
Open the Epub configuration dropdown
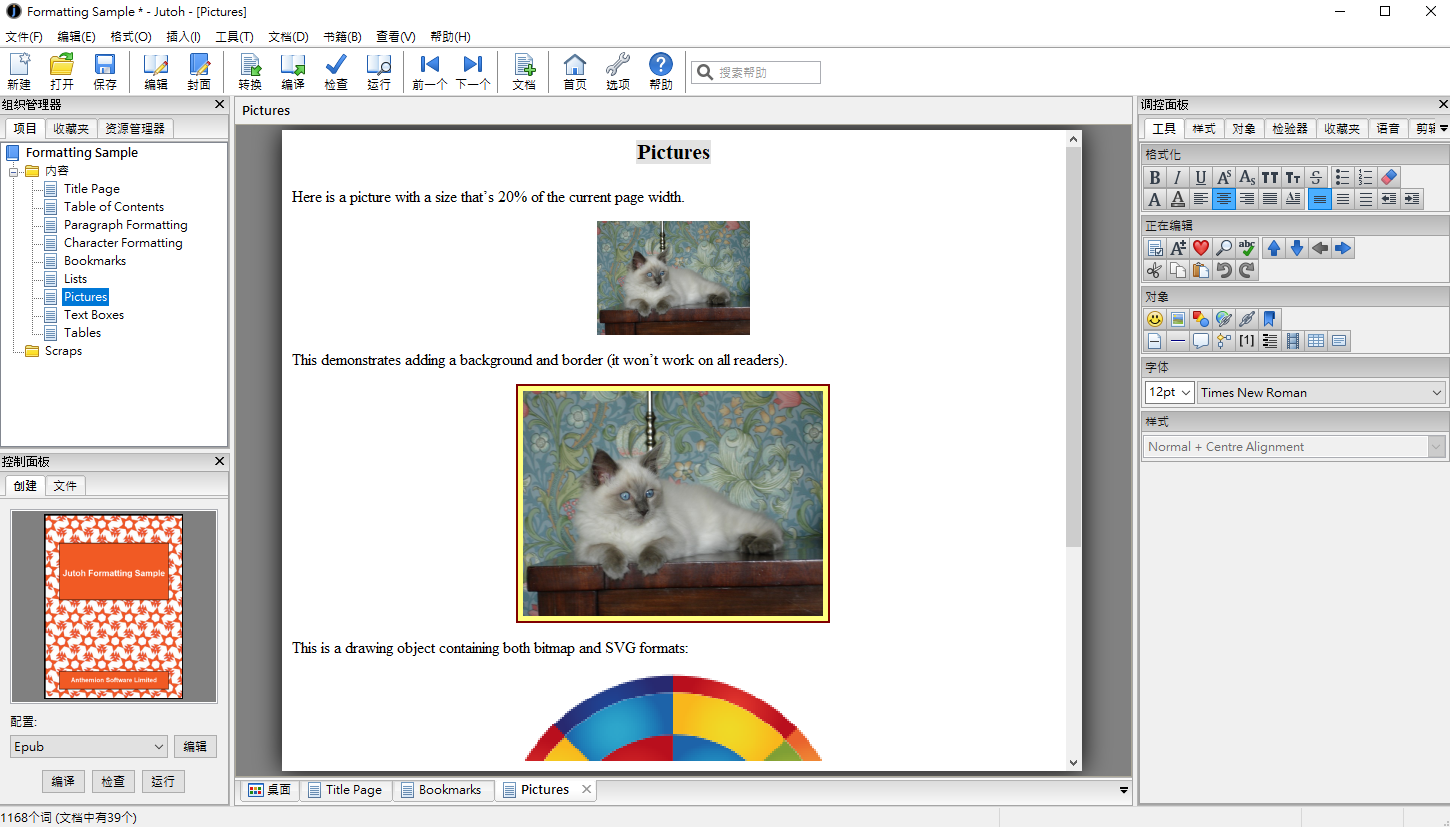pos(89,747)
